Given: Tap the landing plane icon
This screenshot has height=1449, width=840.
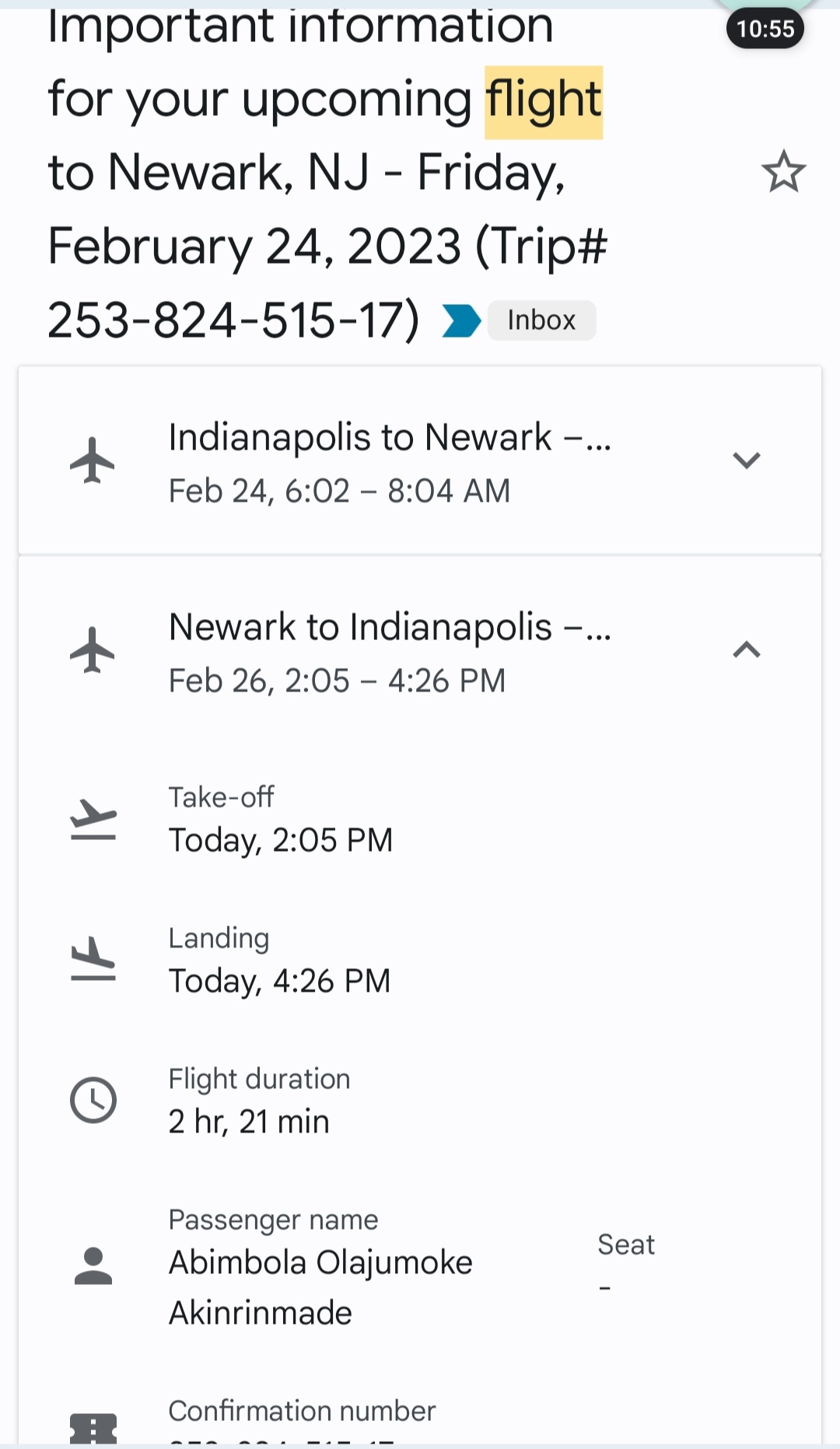Looking at the screenshot, I should pos(93,960).
